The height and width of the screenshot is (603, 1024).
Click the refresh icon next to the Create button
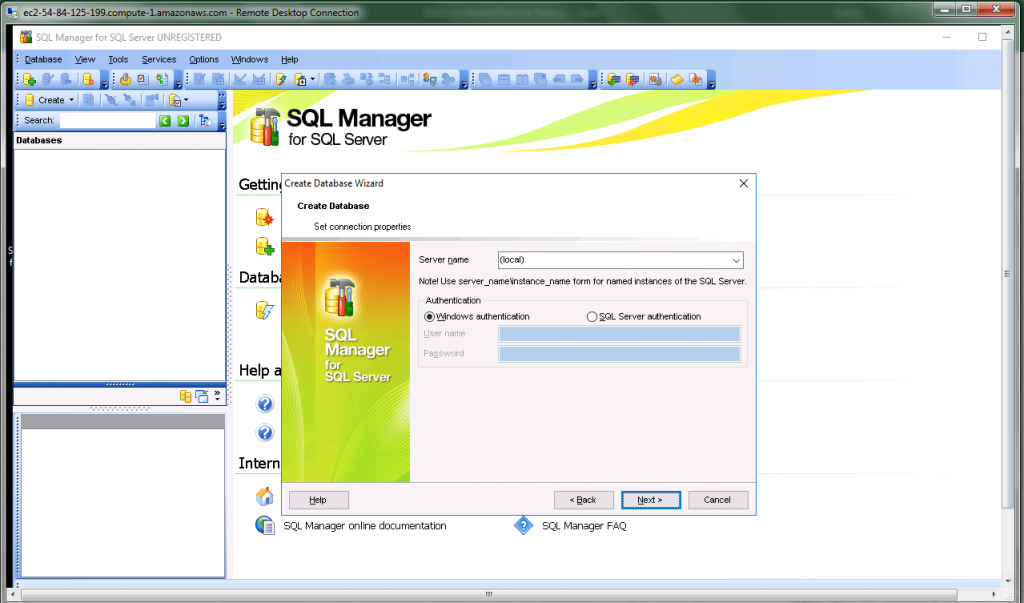tap(89, 100)
